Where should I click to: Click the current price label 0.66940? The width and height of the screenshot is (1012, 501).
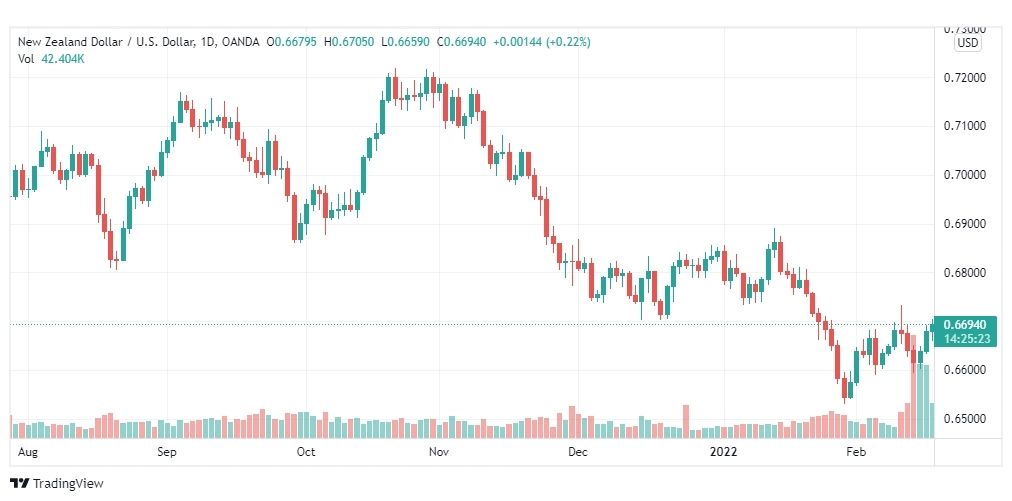[x=965, y=325]
